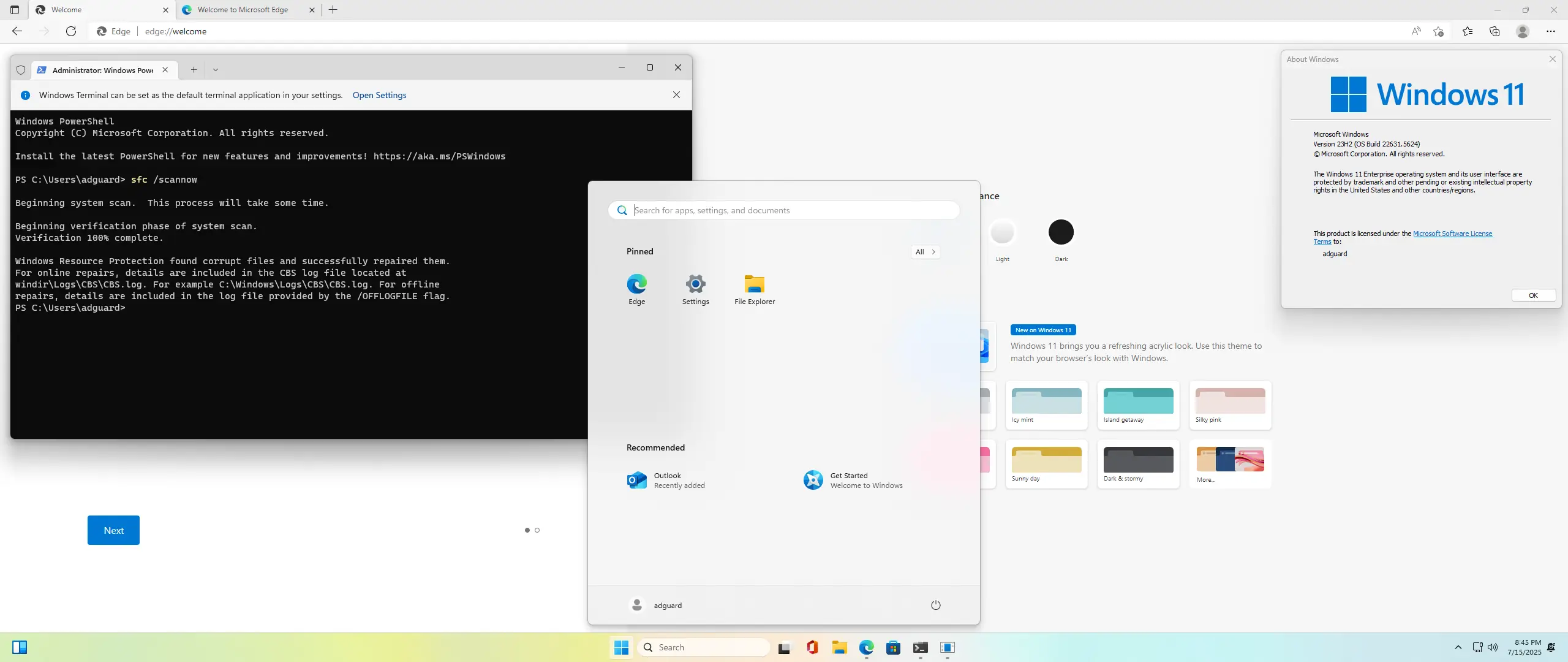Viewport: 1568px width, 662px height.
Task: Click the Read aloud icon in Edge's address bar
Action: click(x=1417, y=31)
